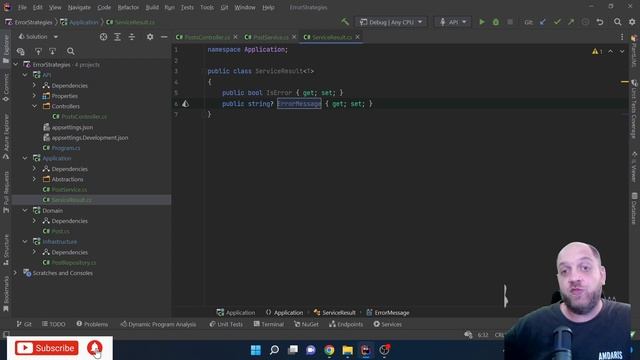Open File Explorer from taskbar
The image size is (640, 360).
pos(348,350)
